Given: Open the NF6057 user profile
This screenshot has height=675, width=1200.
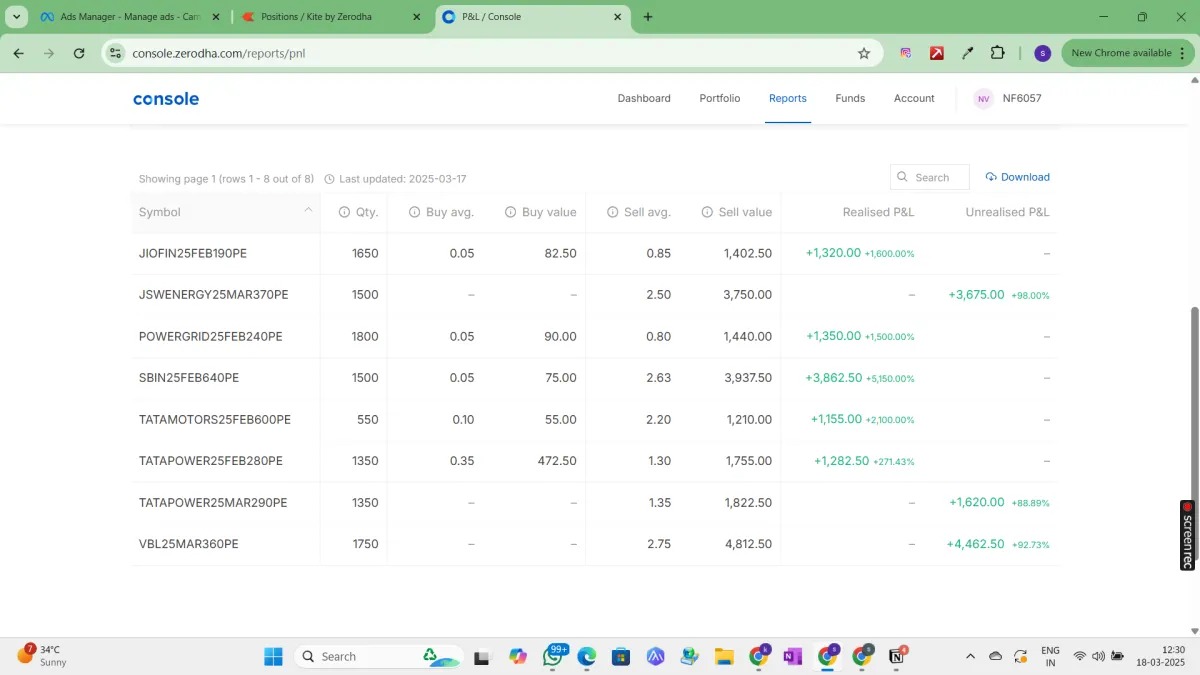Looking at the screenshot, I should (1008, 98).
